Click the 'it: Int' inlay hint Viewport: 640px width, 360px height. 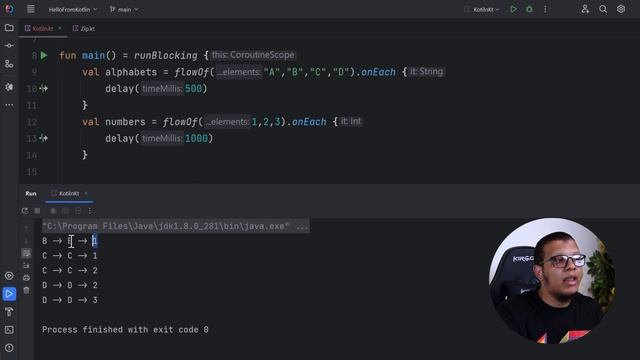pyautogui.click(x=351, y=122)
